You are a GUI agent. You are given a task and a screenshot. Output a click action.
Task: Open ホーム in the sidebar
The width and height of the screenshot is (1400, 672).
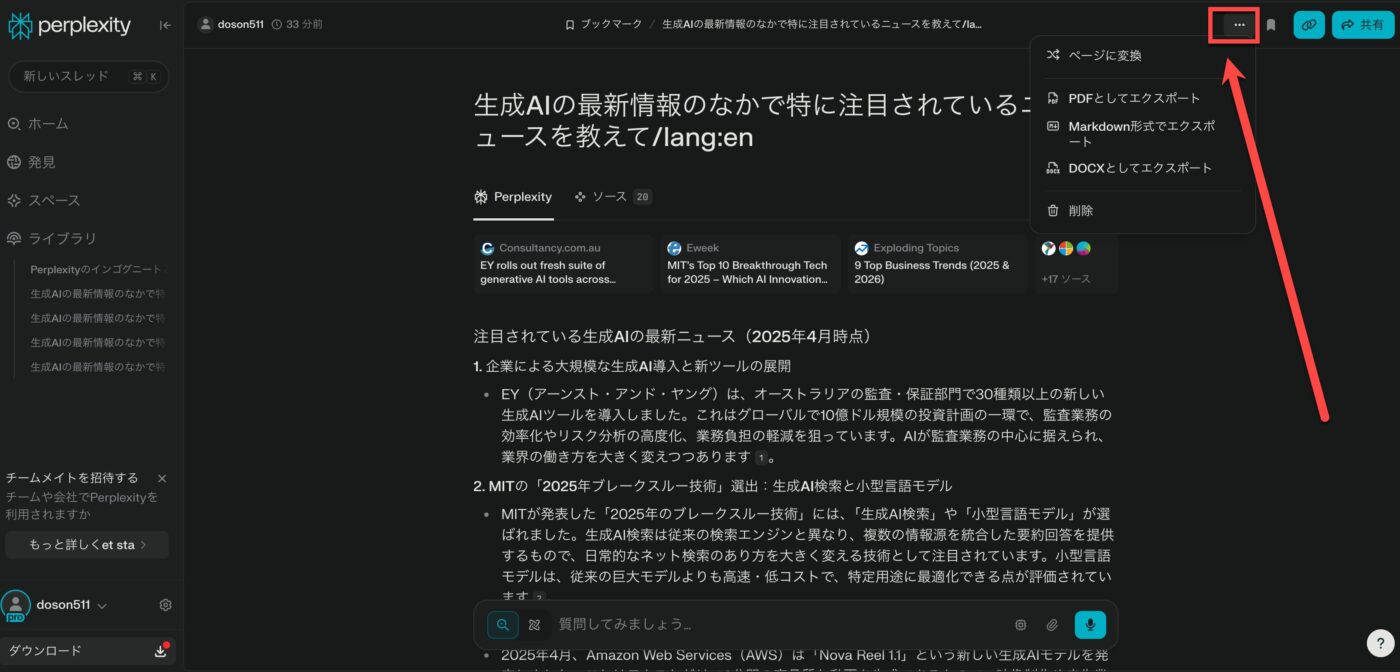47,124
